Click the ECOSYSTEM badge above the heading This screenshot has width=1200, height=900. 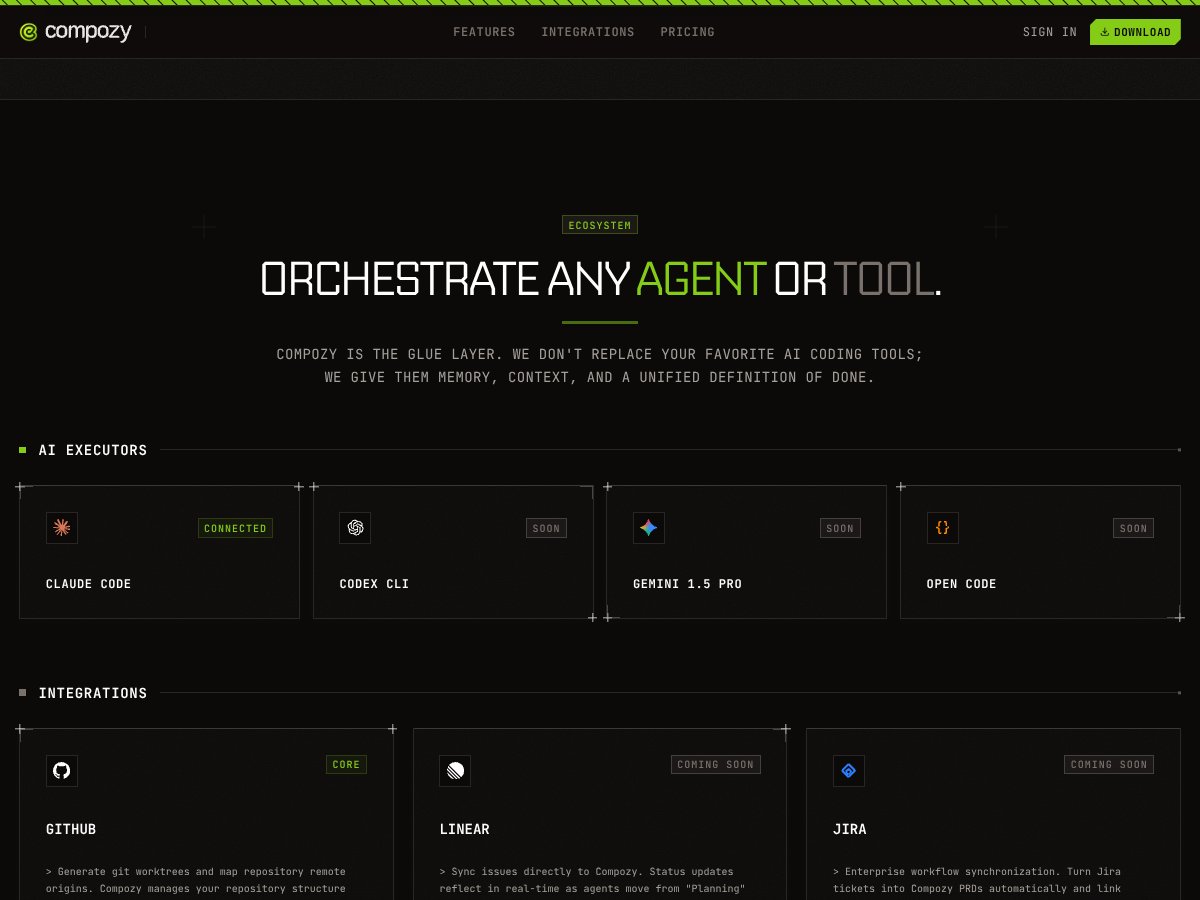(x=600, y=224)
